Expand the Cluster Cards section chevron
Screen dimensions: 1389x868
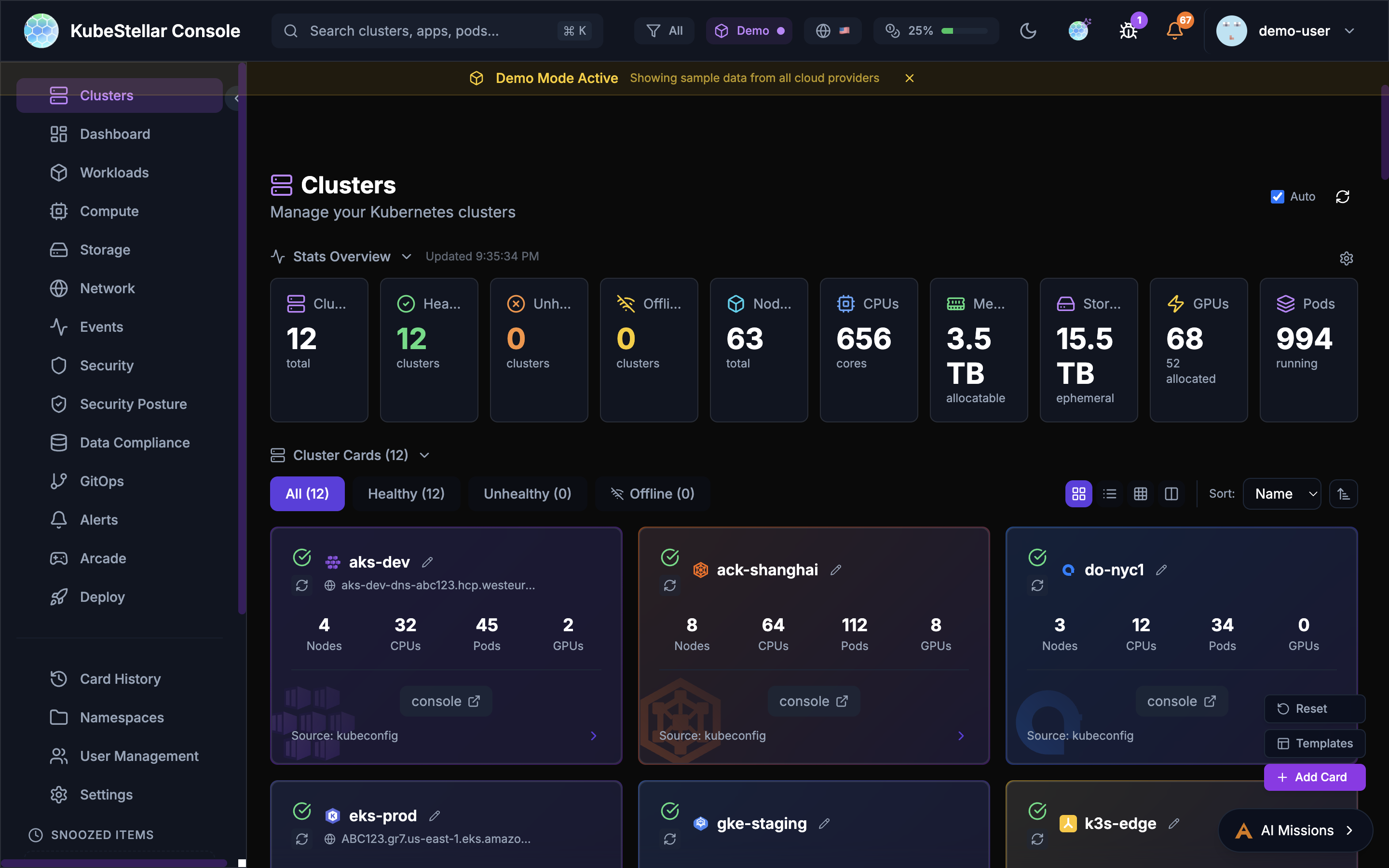[x=424, y=455]
